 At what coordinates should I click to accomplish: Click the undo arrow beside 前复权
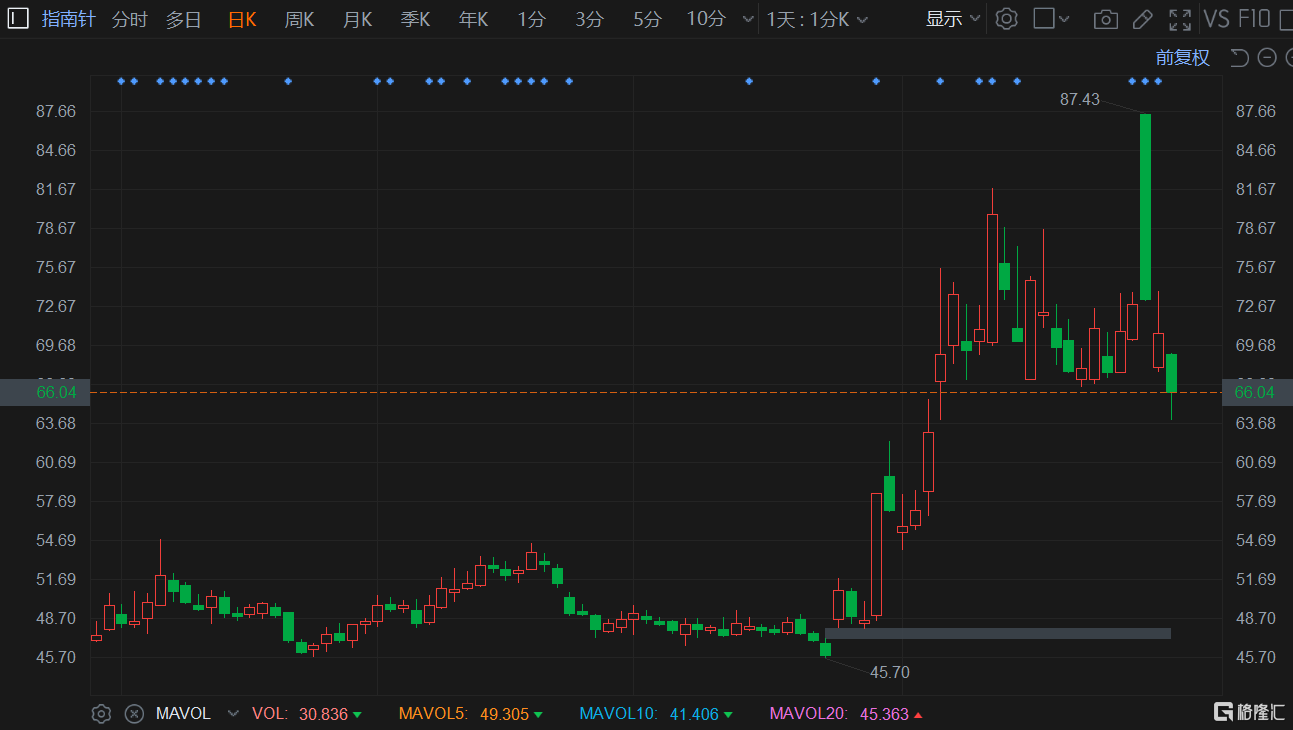tap(1240, 58)
